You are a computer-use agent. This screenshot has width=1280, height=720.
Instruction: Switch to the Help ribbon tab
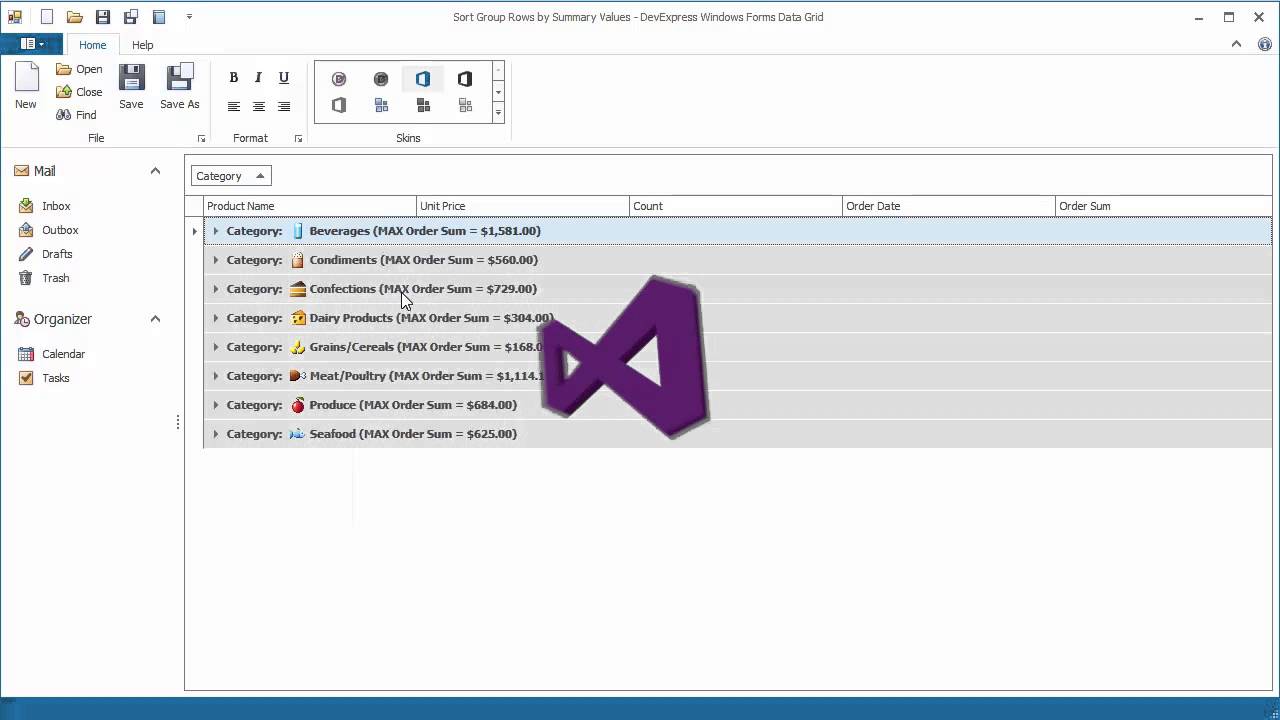(x=143, y=45)
